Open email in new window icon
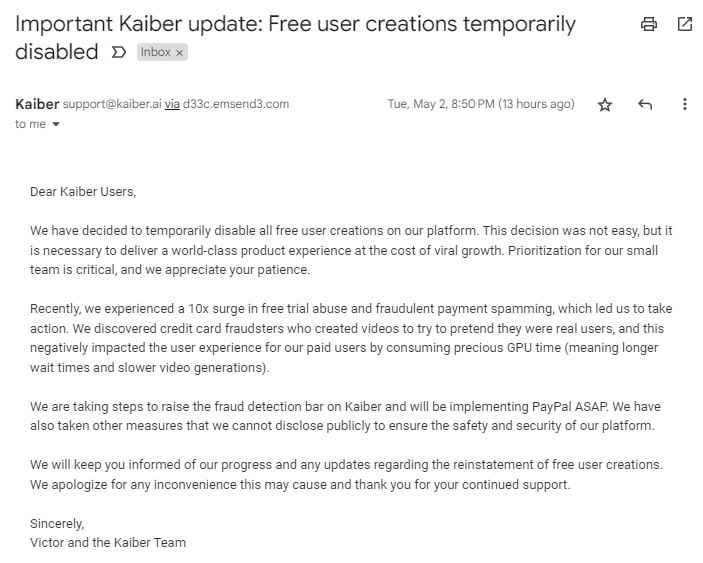703x563 pixels. tap(685, 24)
